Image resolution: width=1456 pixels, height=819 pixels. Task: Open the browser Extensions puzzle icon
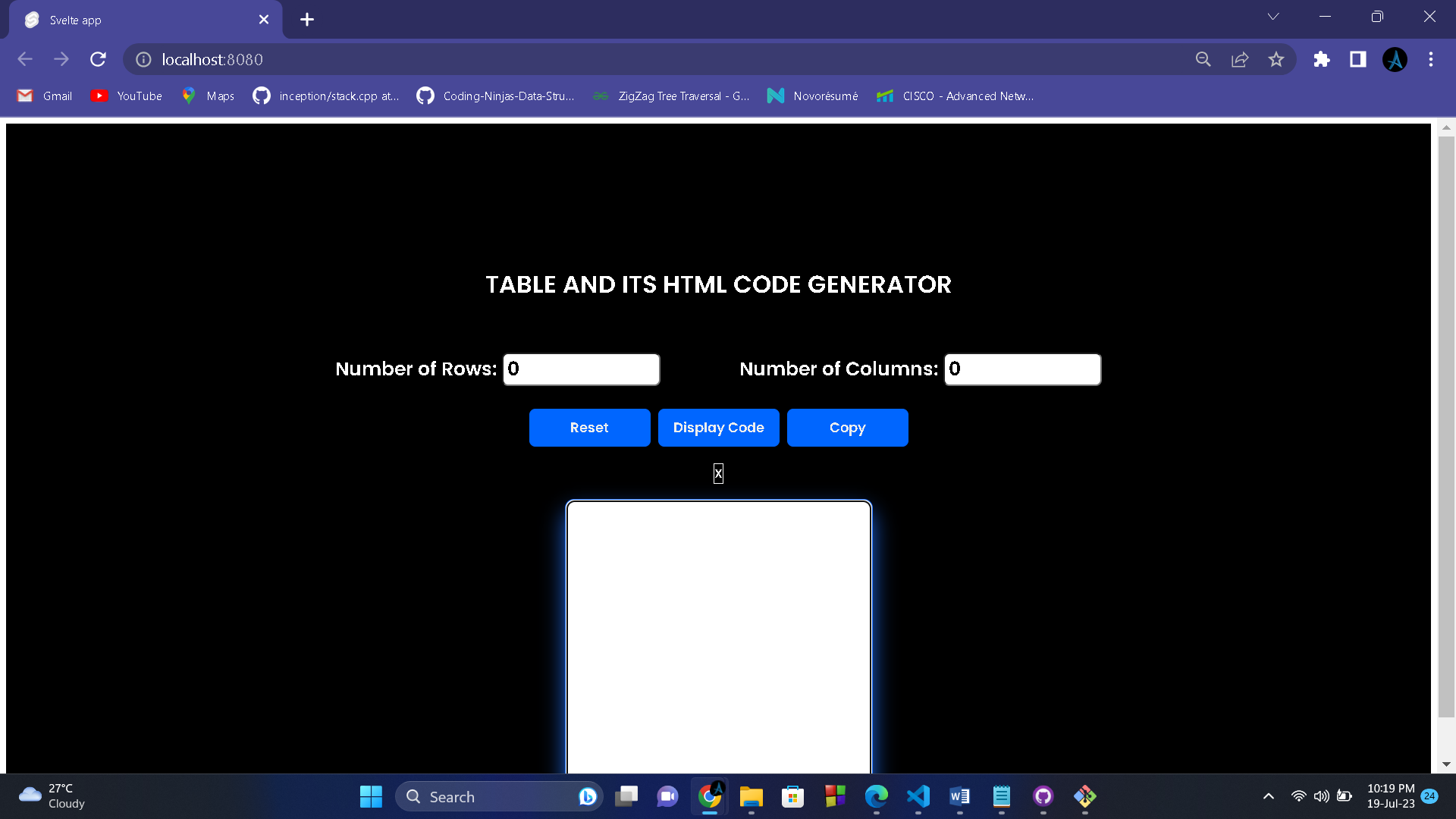pyautogui.click(x=1321, y=59)
